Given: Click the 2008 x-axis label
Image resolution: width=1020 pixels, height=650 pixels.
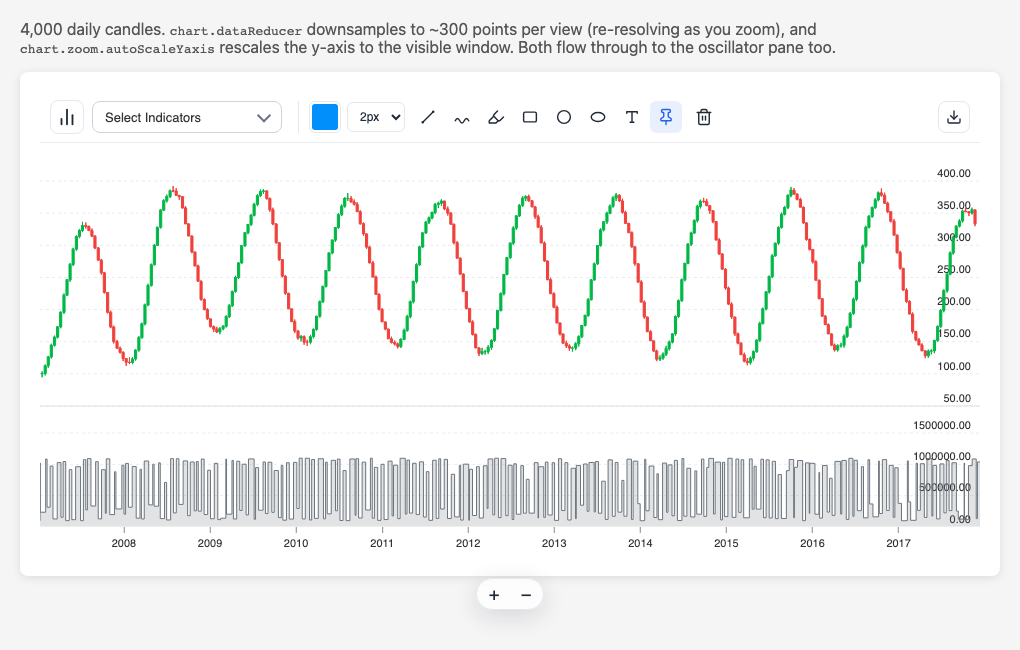Looking at the screenshot, I should 124,543.
